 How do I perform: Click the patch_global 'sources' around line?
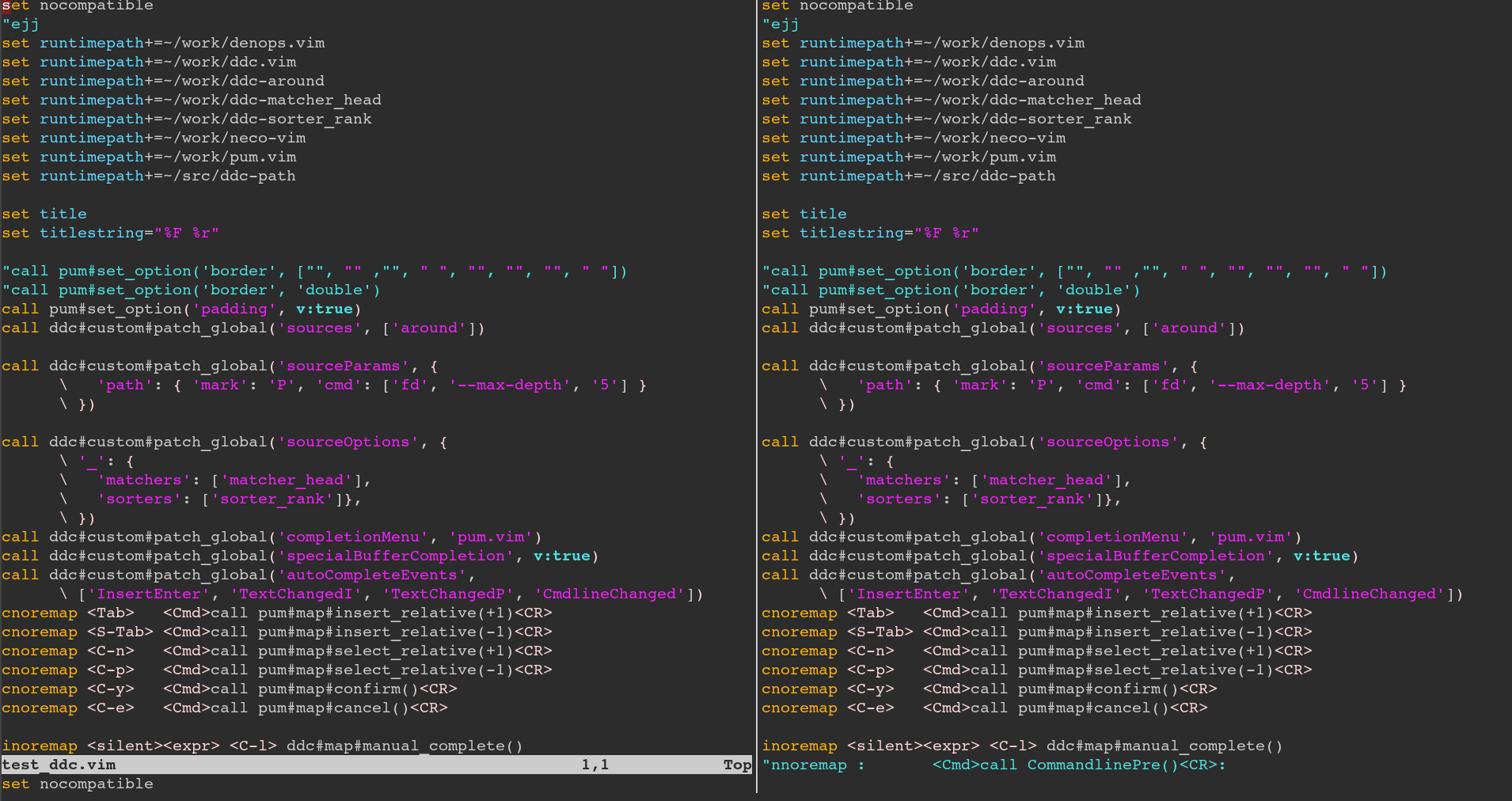point(243,328)
